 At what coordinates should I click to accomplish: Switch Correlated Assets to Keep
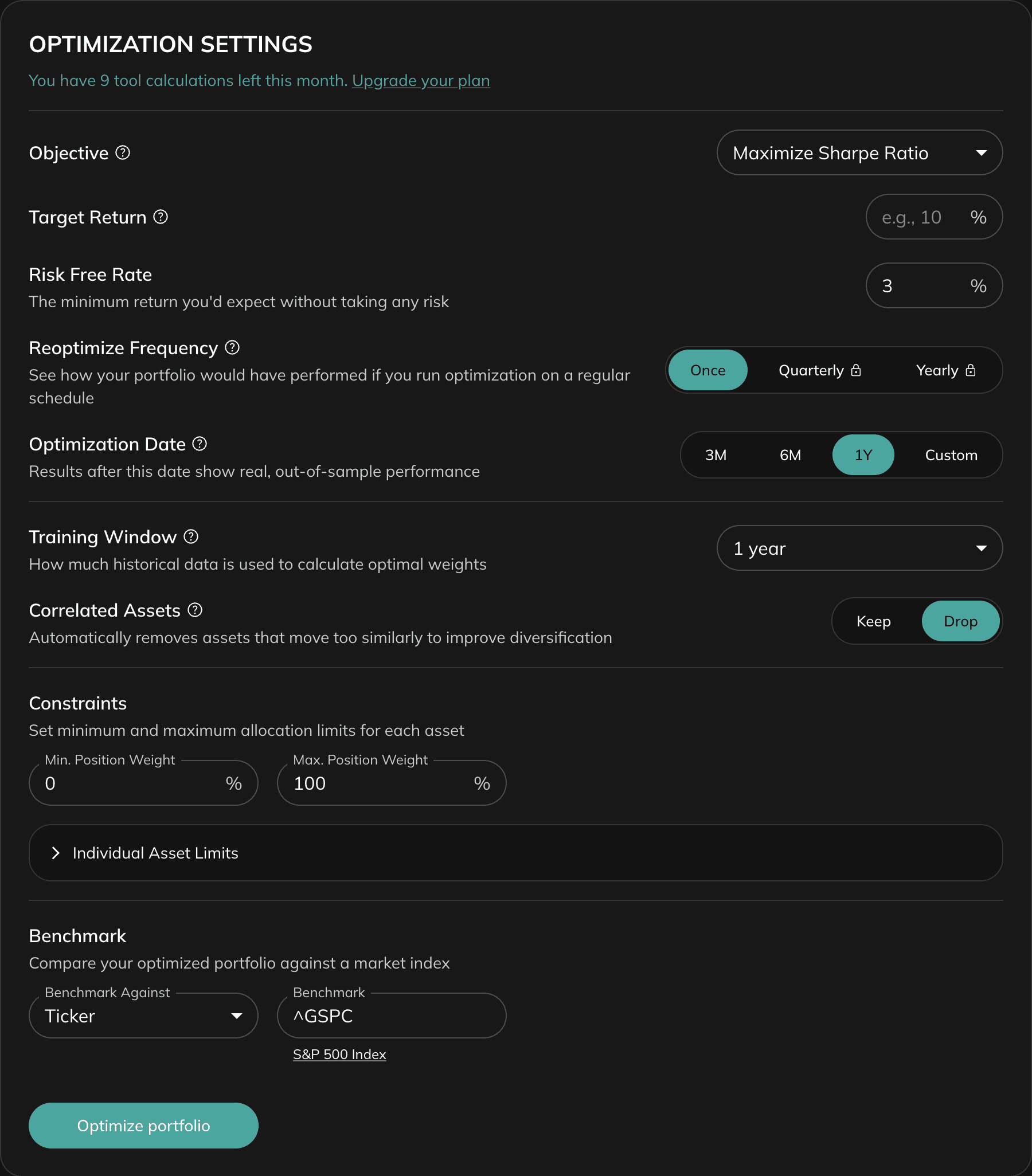coord(874,621)
